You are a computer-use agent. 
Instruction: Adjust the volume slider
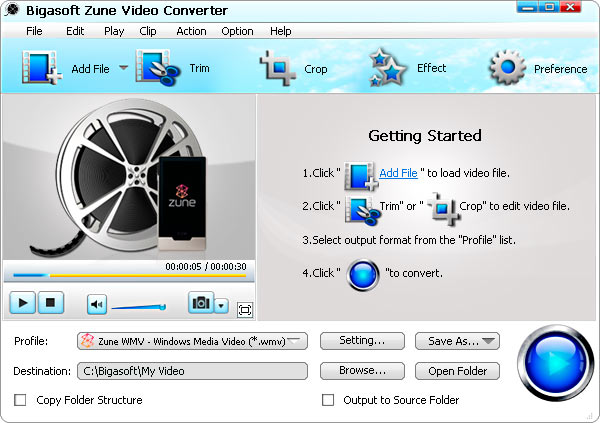139,307
